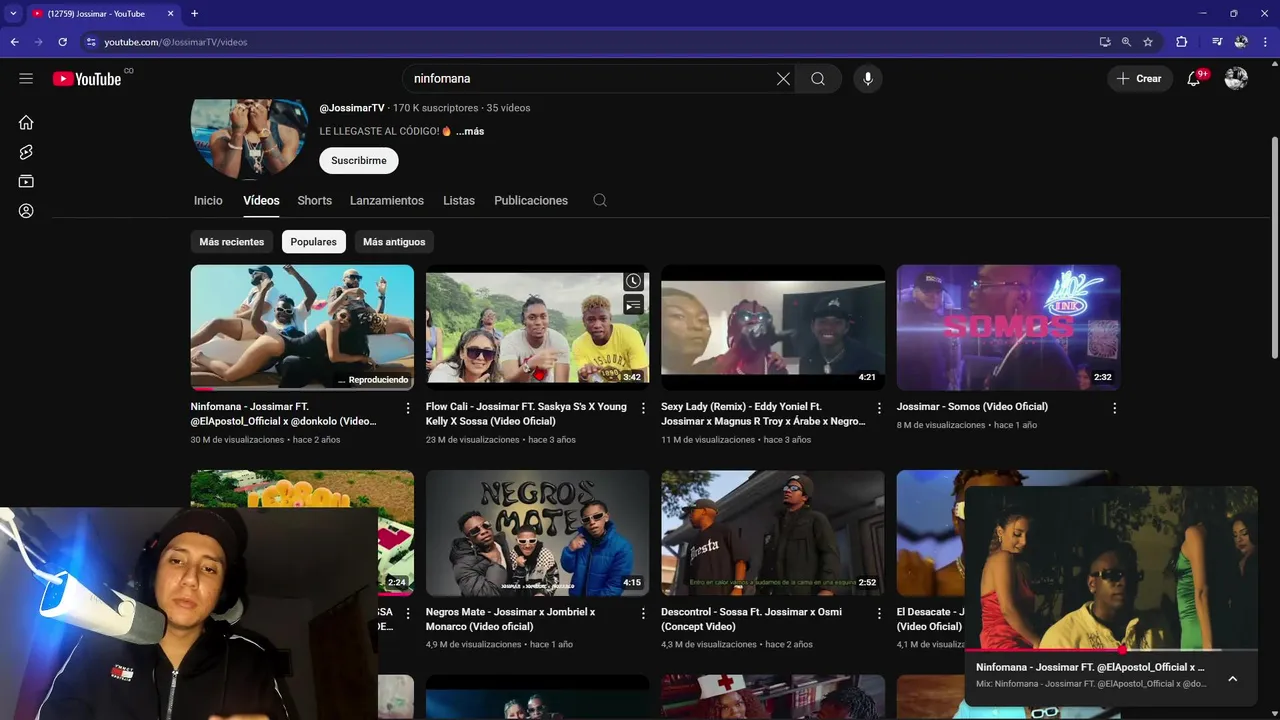Open the Home icon in sidebar
This screenshot has height=720, width=1280.
[x=26, y=122]
